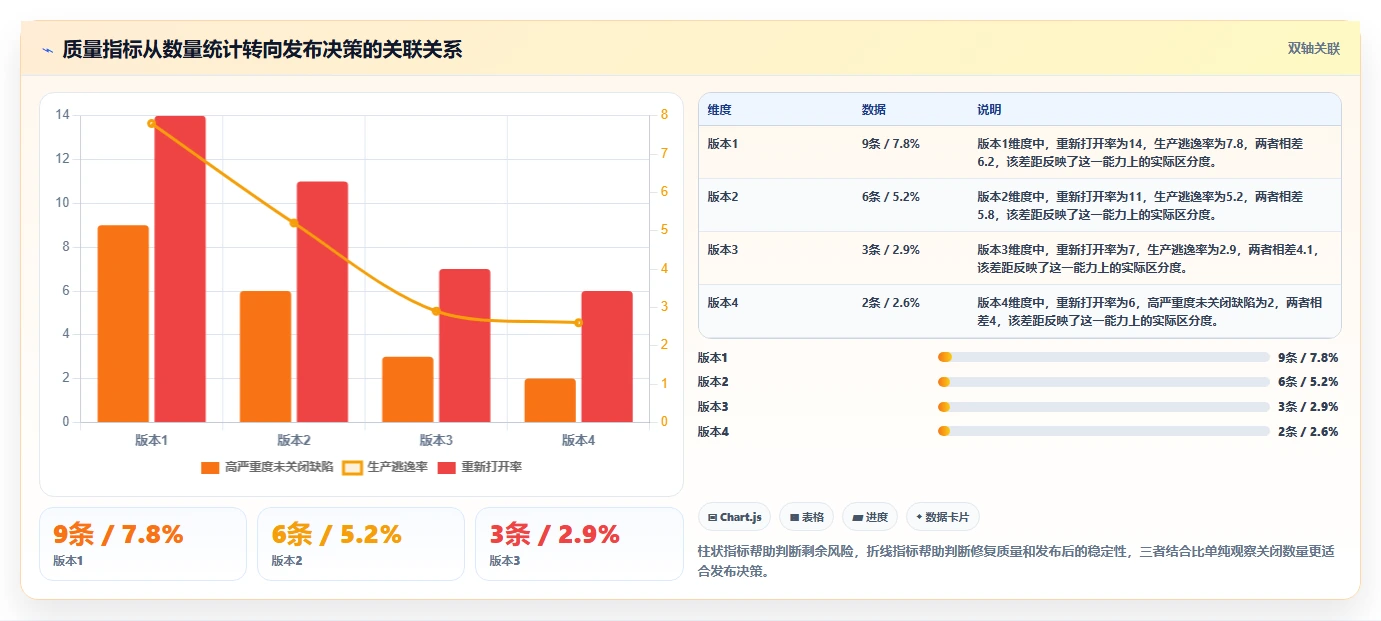Click 版本1 red bar in chart
Image resolution: width=1381 pixels, height=621 pixels.
[x=180, y=269]
